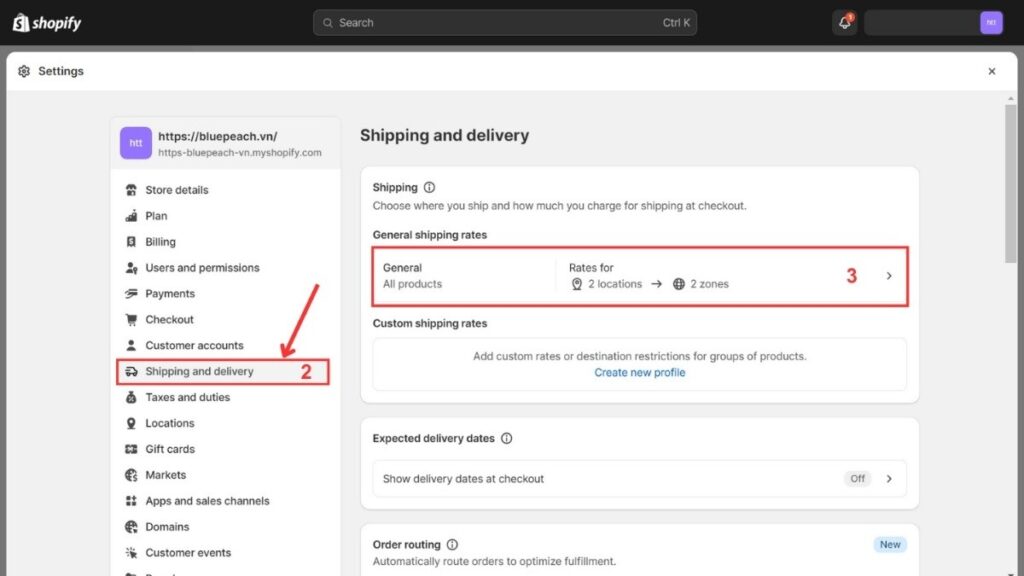The image size is (1024, 576).
Task: Click the account button at top right
Action: (934, 21)
